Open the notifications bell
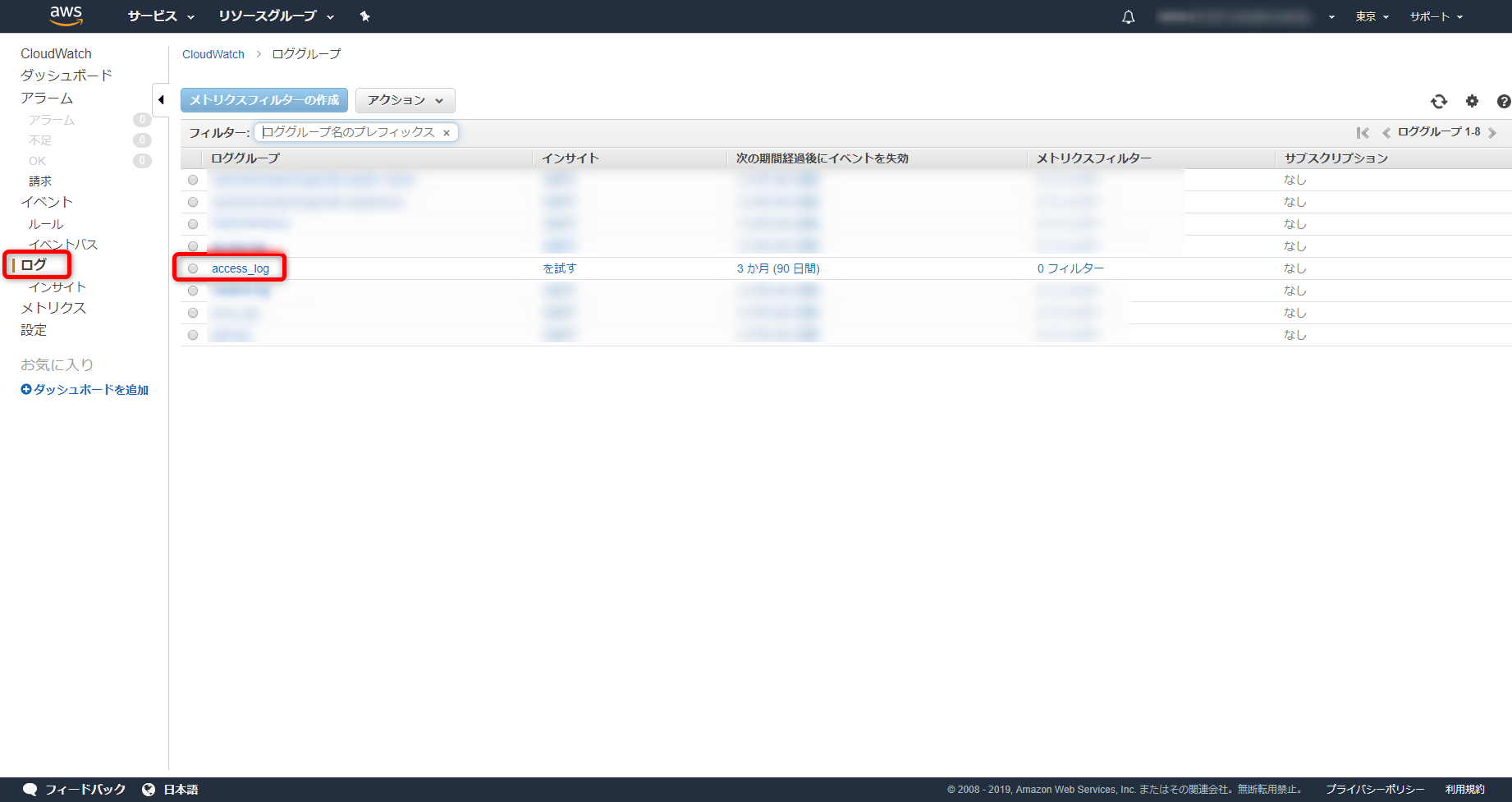This screenshot has width=1512, height=802. 1129,16
